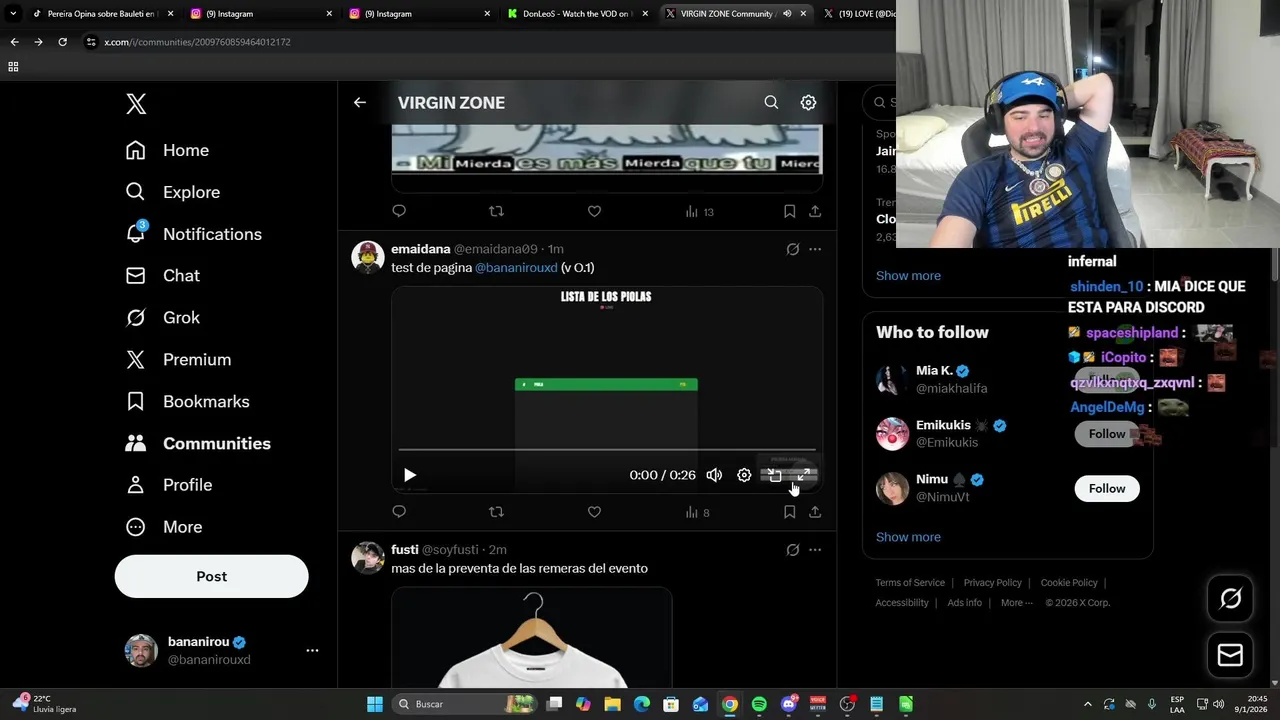Open the Grok floating button
The image size is (1280, 720).
click(x=1230, y=598)
